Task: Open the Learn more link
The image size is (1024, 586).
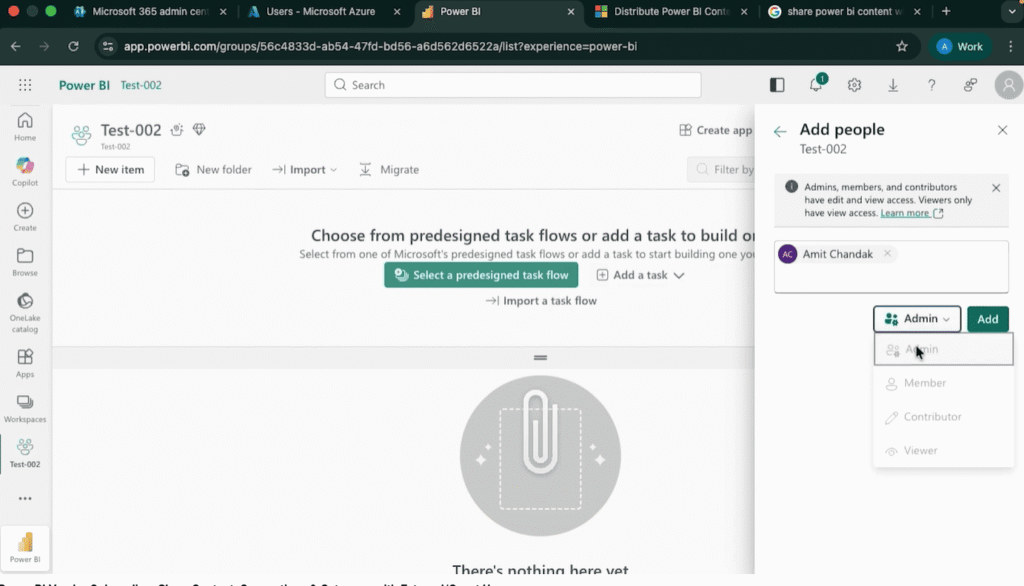Action: click(x=904, y=213)
